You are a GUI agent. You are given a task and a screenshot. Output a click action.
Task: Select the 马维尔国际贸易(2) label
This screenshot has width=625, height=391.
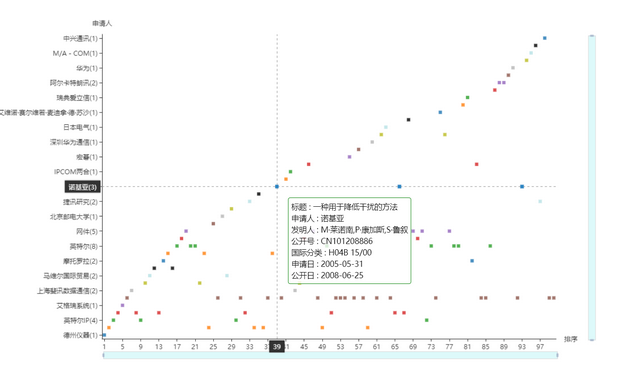click(71, 276)
